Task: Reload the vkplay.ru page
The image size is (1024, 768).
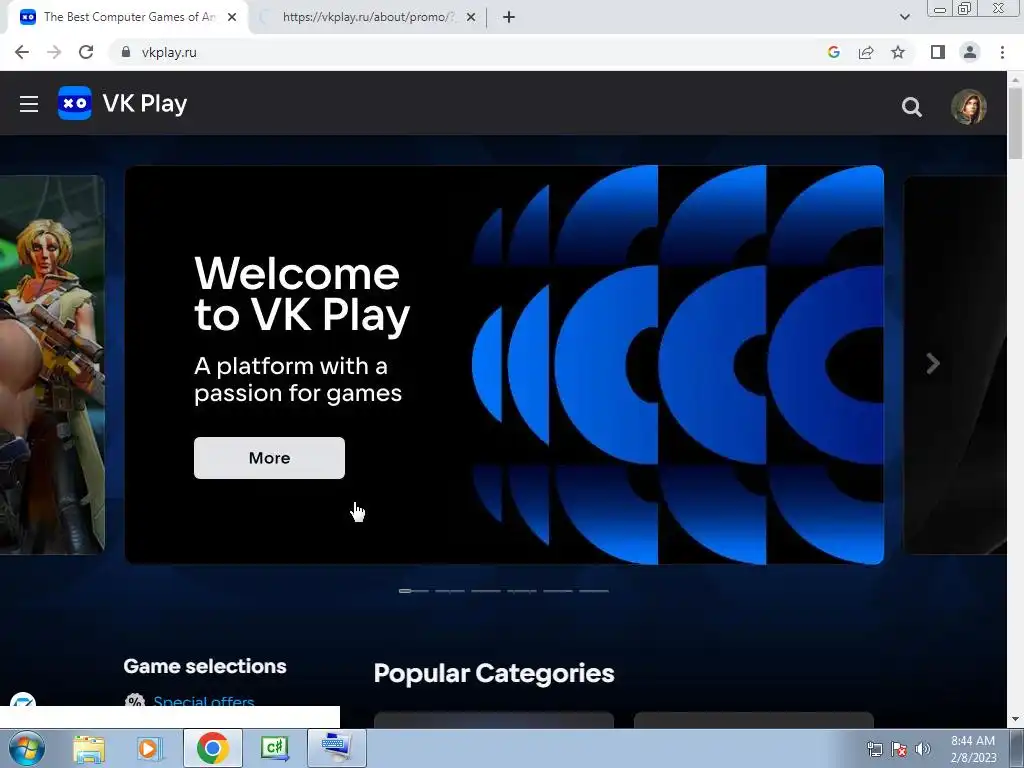Action: (x=86, y=52)
